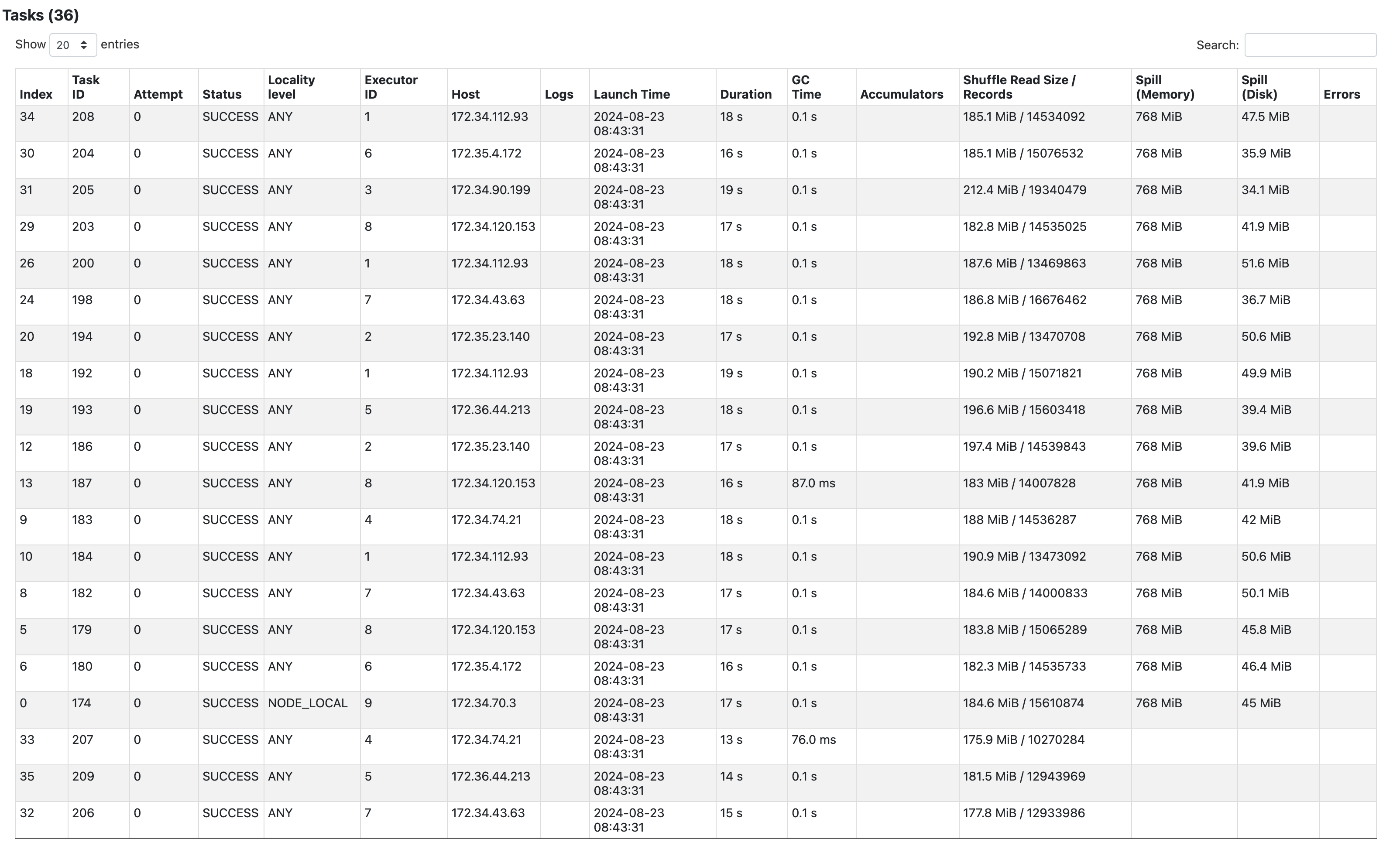Image resolution: width=1400 pixels, height=846 pixels.
Task: Sort by Spill (Disk) column header
Action: pyautogui.click(x=1259, y=87)
